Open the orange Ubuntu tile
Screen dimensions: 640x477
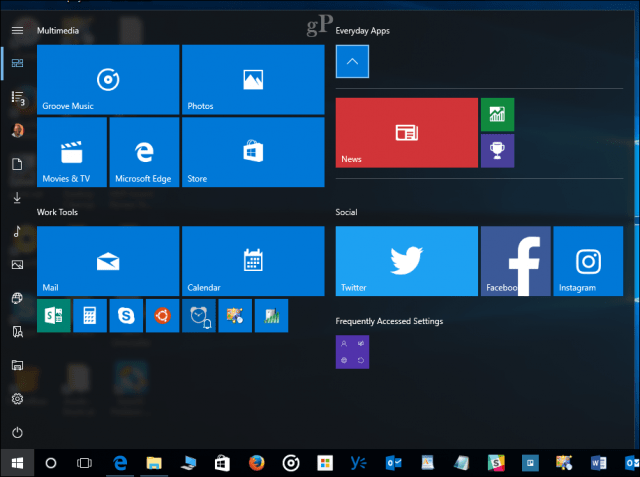(x=162, y=316)
